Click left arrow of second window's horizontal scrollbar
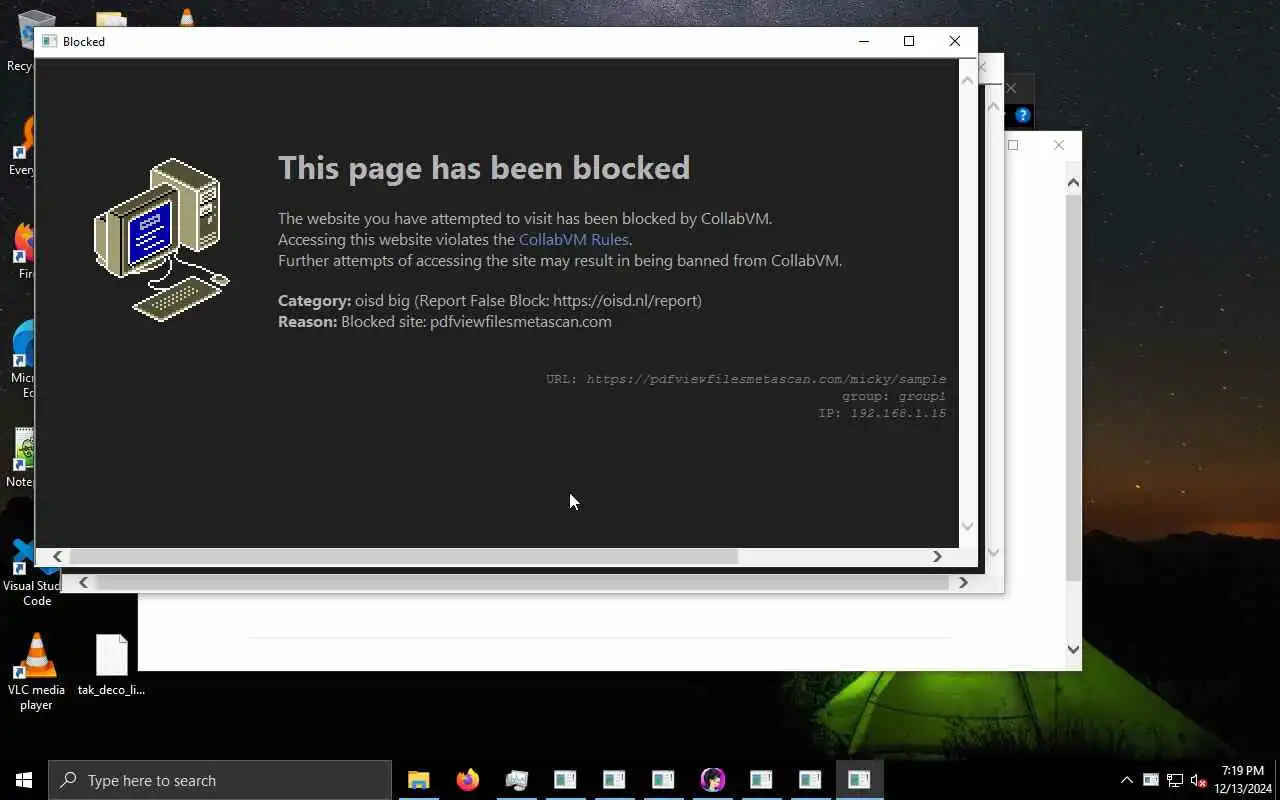 (83, 582)
